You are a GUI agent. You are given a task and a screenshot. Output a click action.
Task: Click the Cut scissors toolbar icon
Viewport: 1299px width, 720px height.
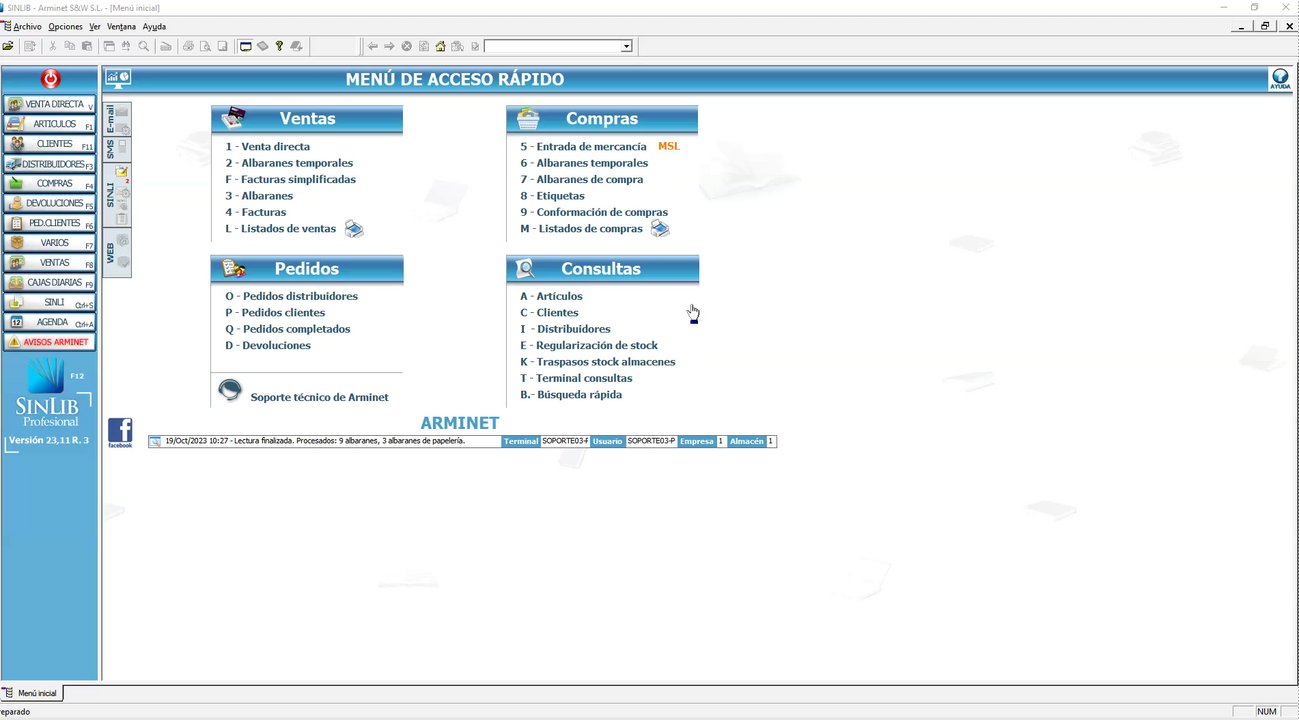53,46
